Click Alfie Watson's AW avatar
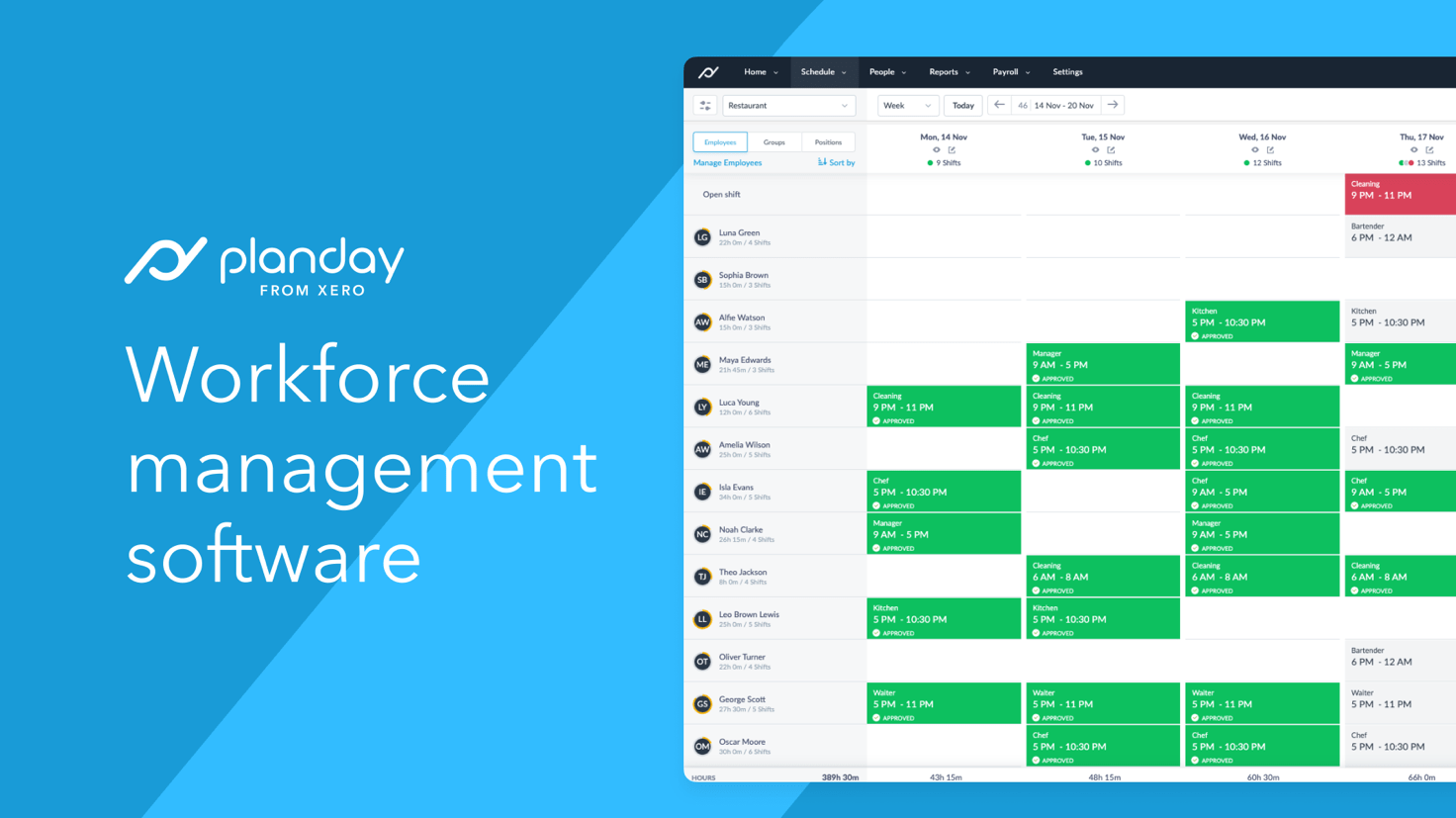The width and height of the screenshot is (1456, 818). [x=702, y=322]
